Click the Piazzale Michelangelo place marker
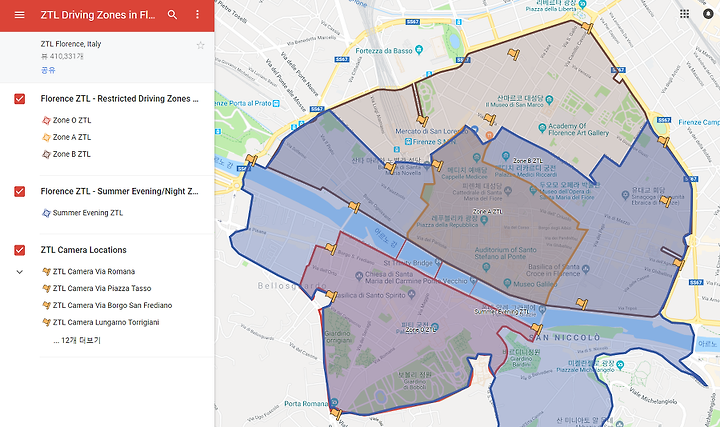Image resolution: width=720 pixels, height=427 pixels. pos(620,365)
